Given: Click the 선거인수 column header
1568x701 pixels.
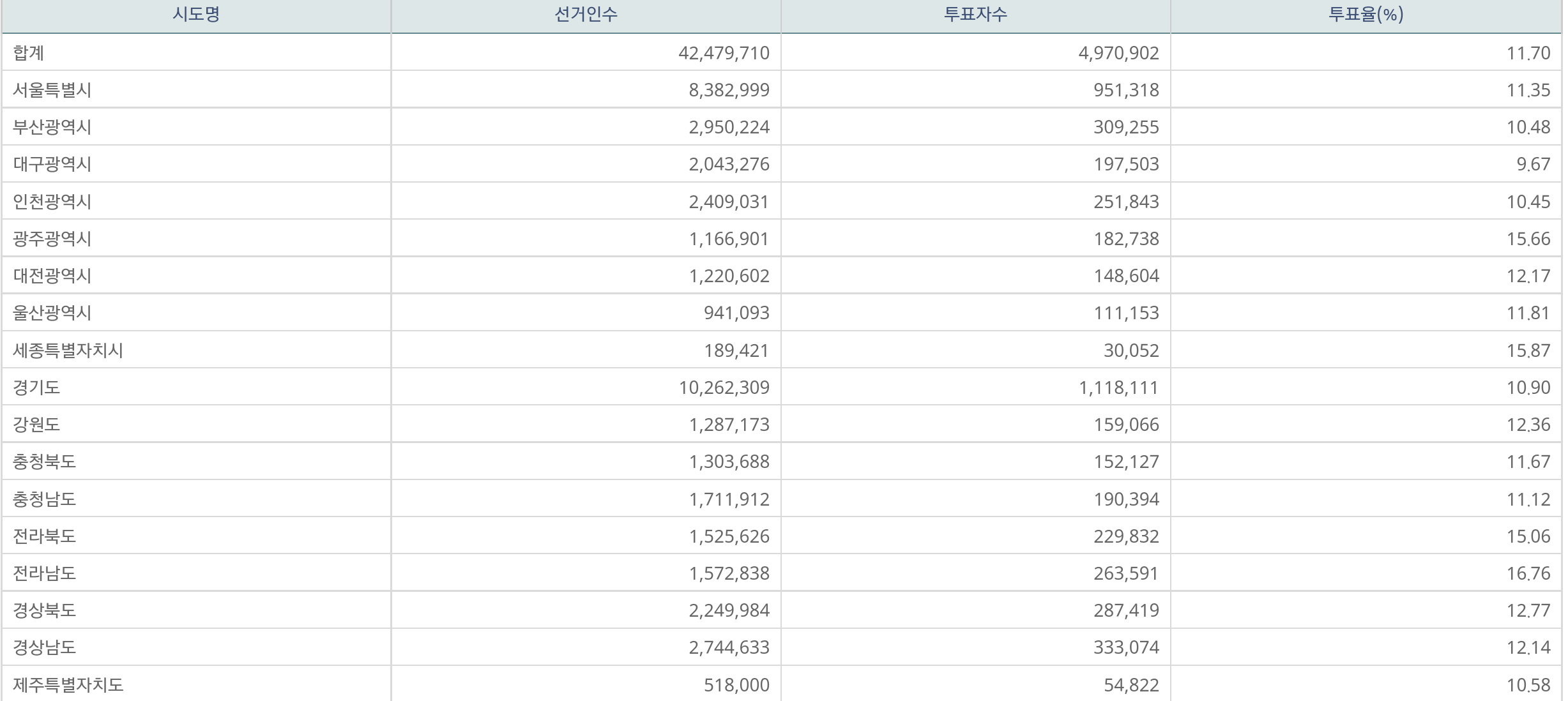Looking at the screenshot, I should 586,15.
